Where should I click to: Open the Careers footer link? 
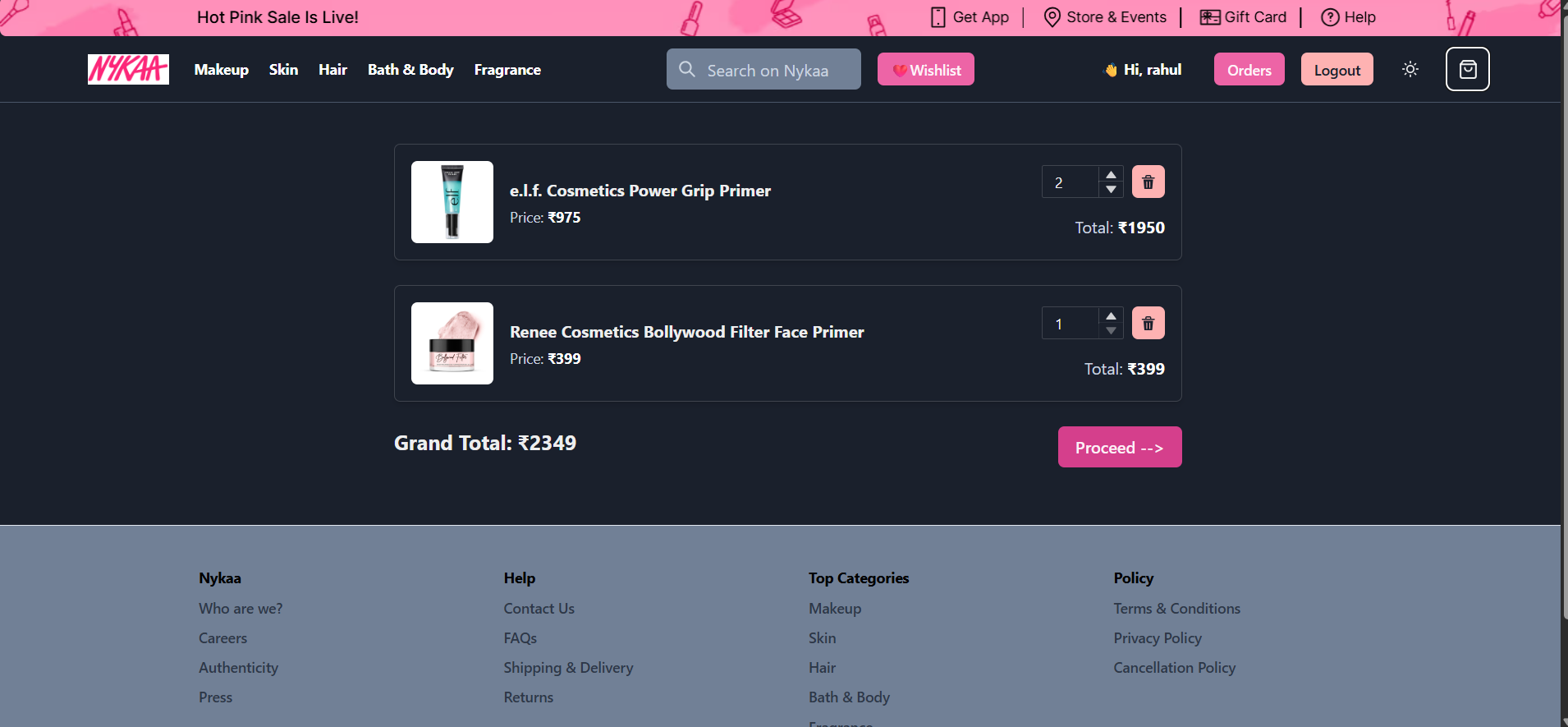pos(222,638)
